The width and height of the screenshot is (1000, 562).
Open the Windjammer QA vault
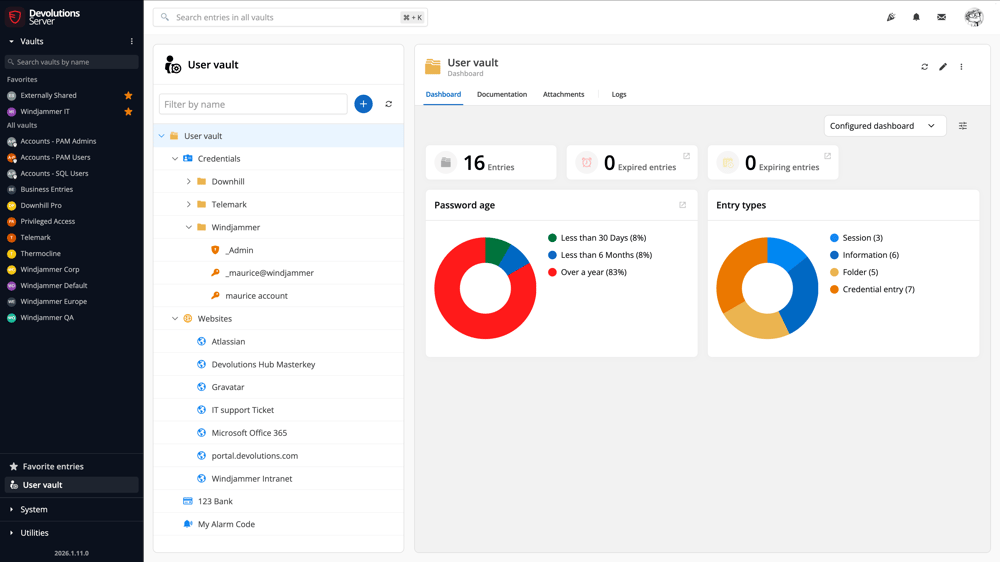tap(47, 318)
